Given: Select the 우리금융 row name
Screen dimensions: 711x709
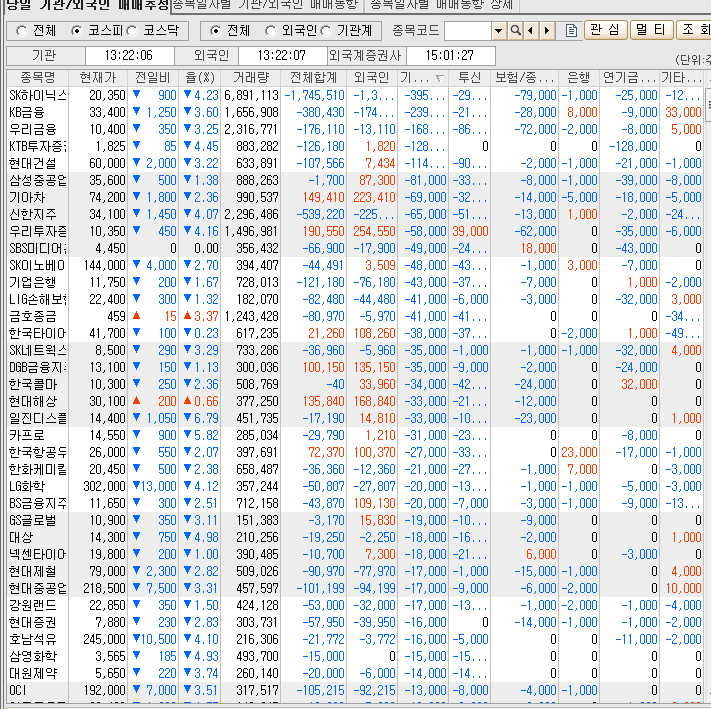Looking at the screenshot, I should point(32,130).
